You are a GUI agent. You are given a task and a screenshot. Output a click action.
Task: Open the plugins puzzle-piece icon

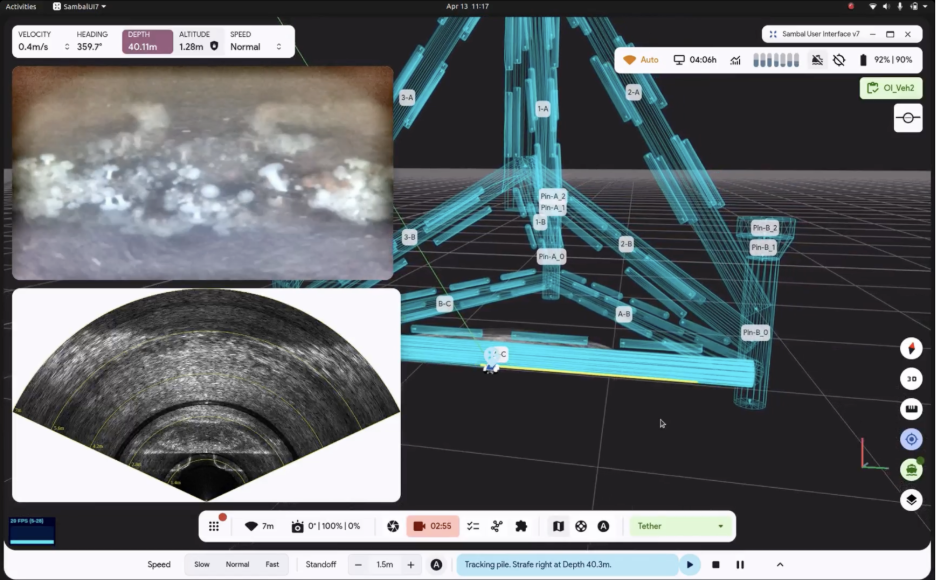pyautogui.click(x=521, y=526)
